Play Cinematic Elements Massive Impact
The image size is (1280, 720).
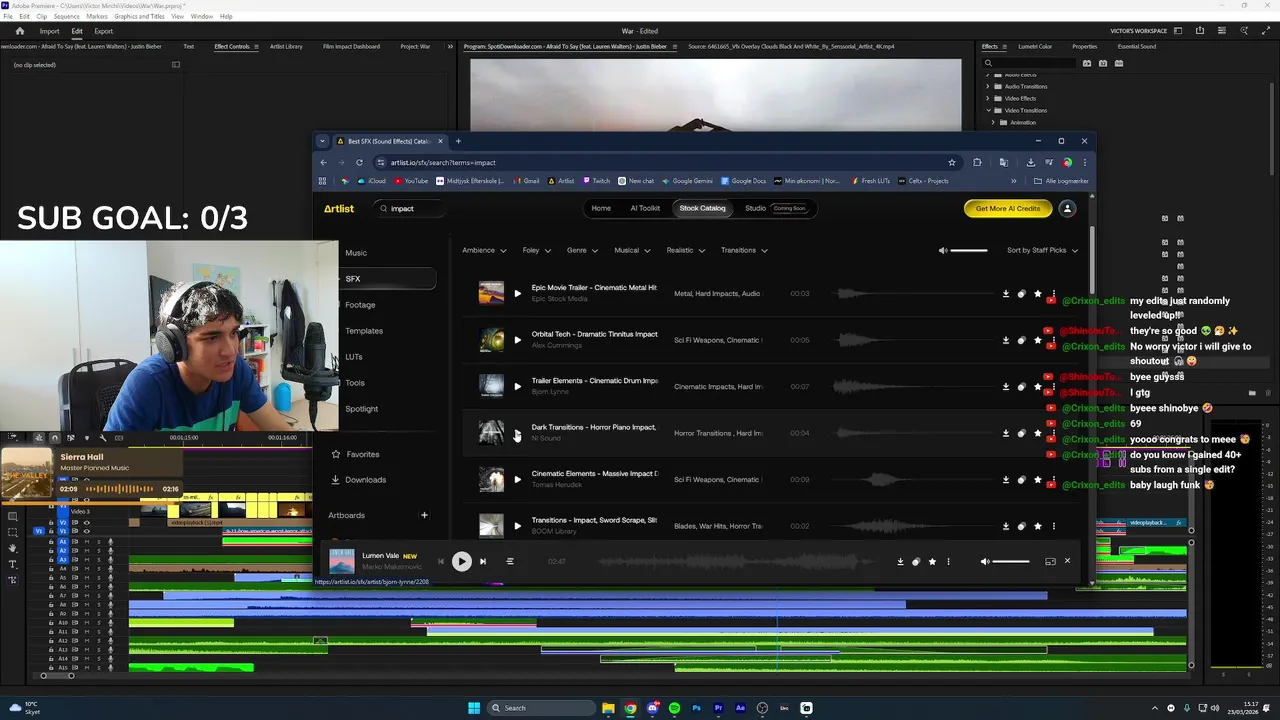click(x=517, y=479)
